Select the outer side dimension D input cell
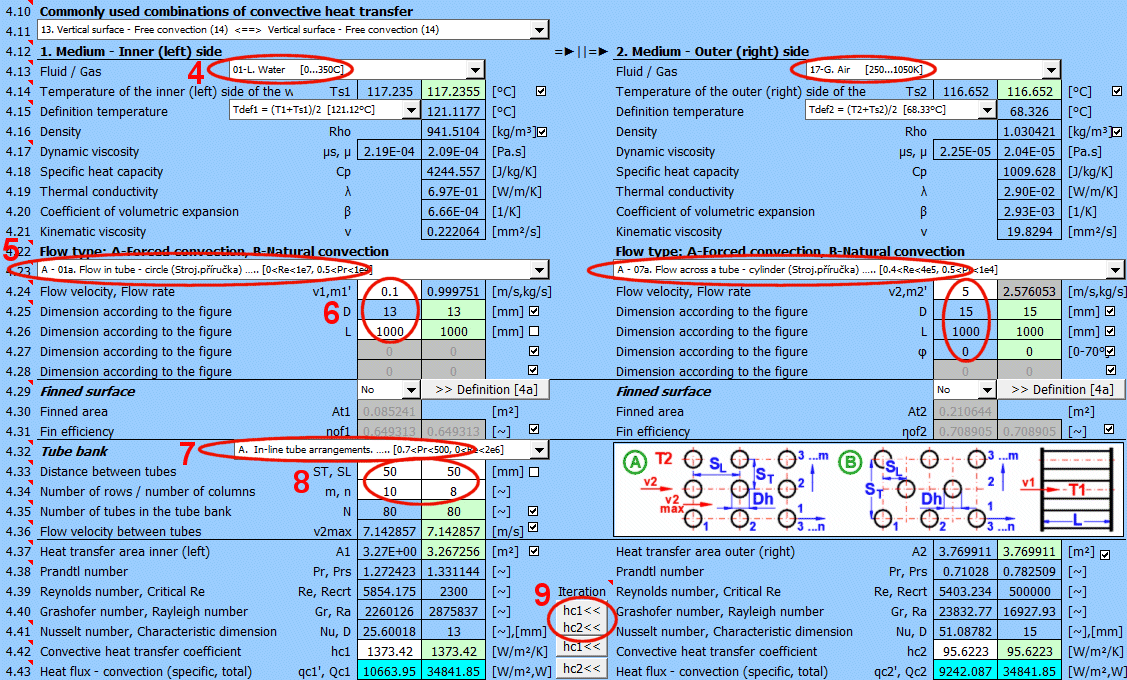The image size is (1127, 680). (967, 311)
